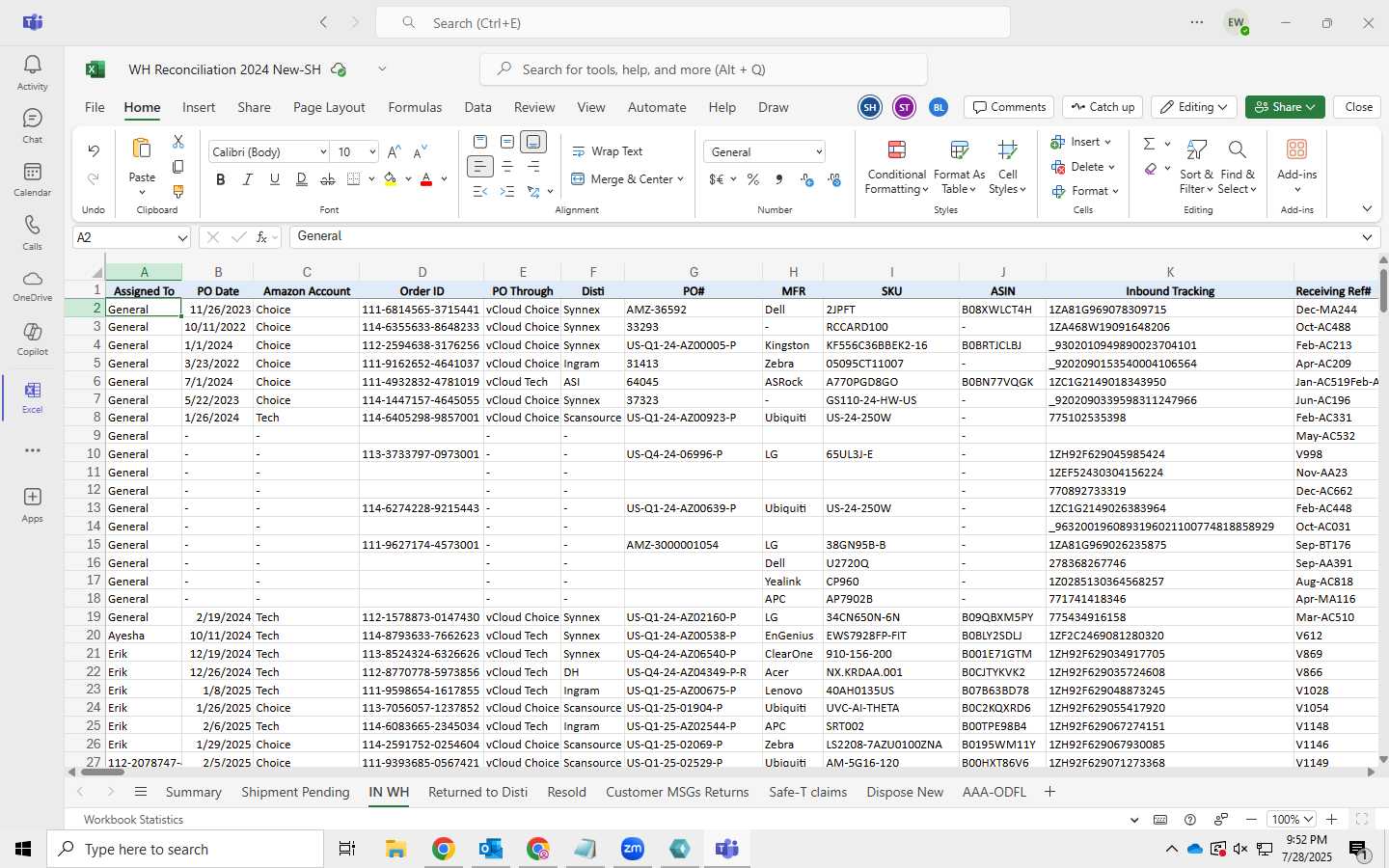Increase decimal places icon

807,179
